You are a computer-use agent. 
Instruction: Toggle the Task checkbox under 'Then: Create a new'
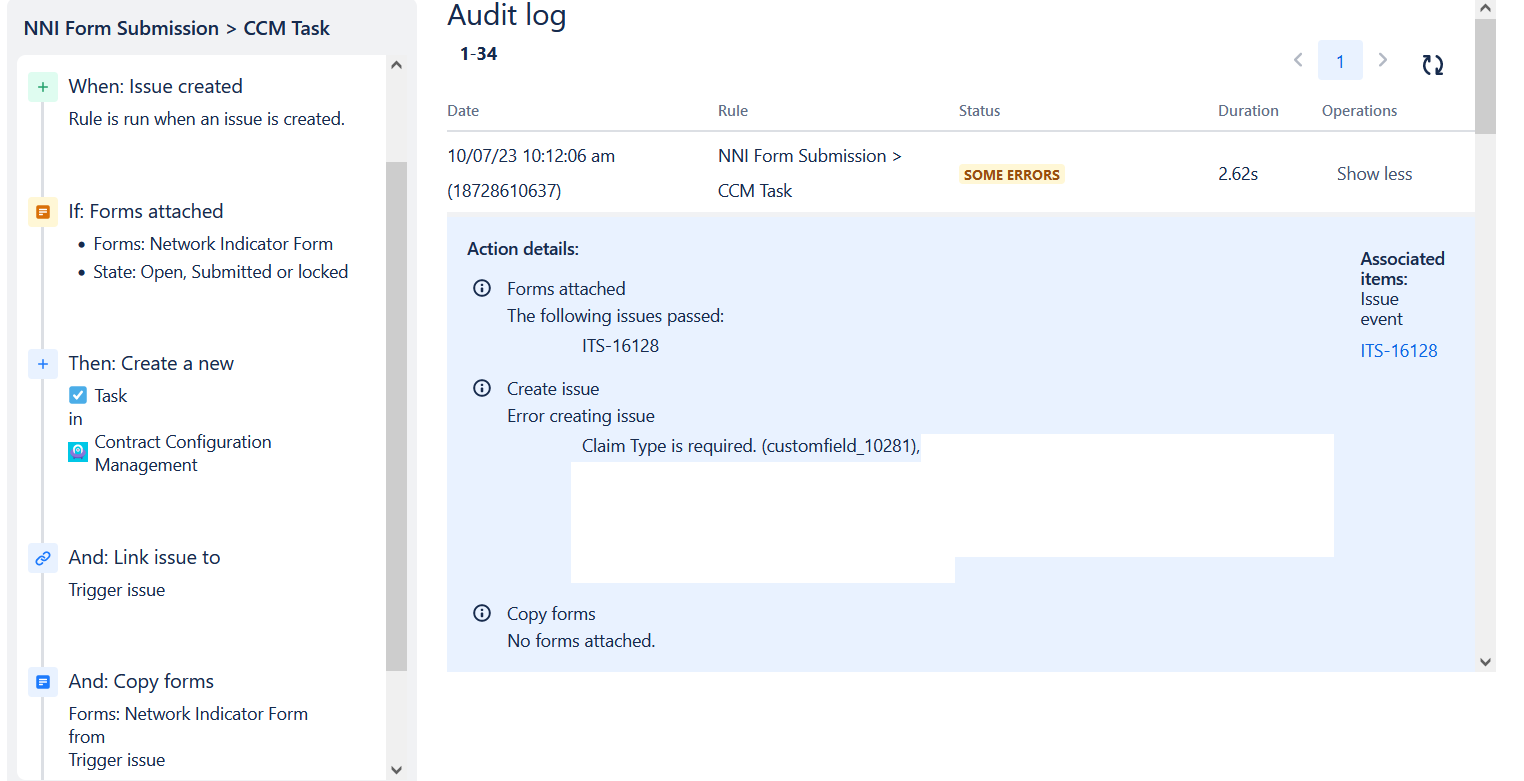[77, 395]
